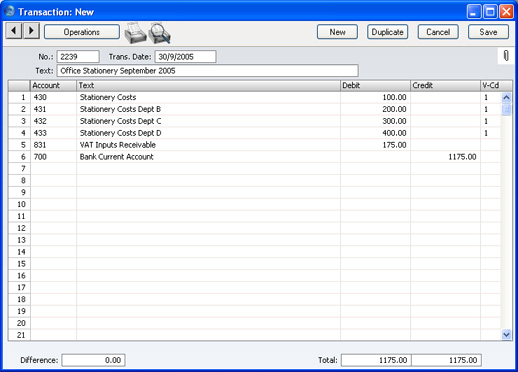Go to the previous record arrow
The height and width of the screenshot is (372, 518).
[x=14, y=31]
